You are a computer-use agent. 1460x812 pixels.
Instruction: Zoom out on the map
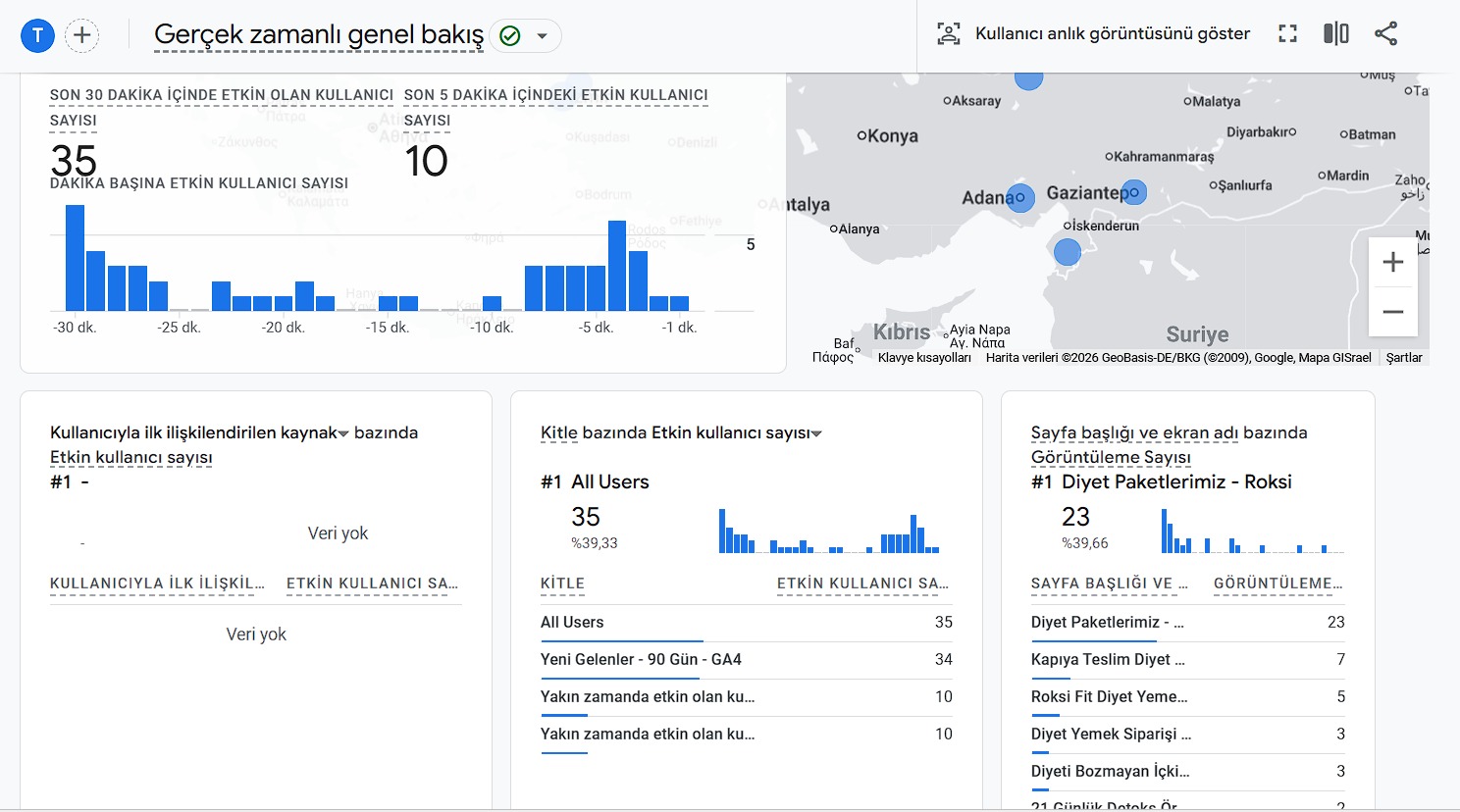coord(1392,312)
